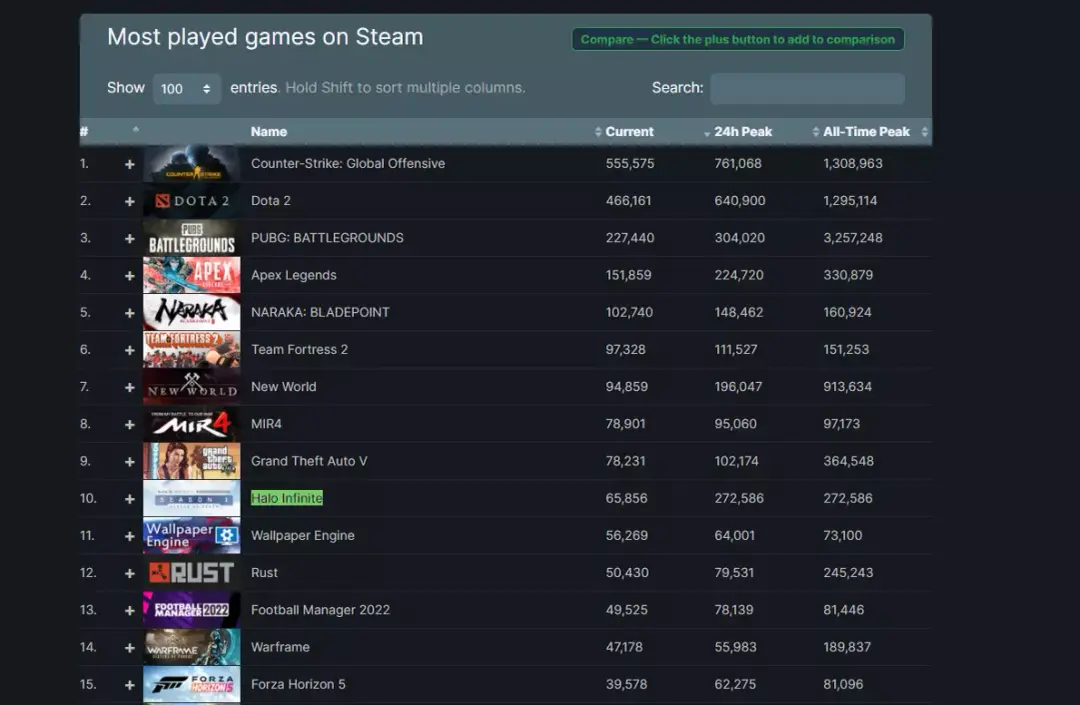The width and height of the screenshot is (1080, 705).
Task: Sort table by All-Time Peak column
Action: pos(866,131)
